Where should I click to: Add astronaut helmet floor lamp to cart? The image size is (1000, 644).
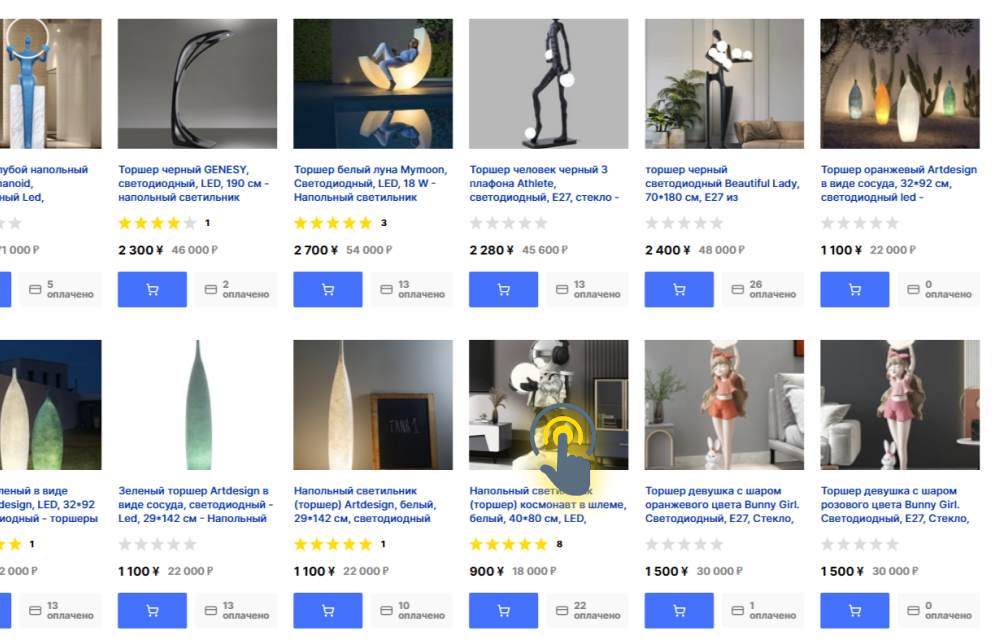tap(503, 611)
